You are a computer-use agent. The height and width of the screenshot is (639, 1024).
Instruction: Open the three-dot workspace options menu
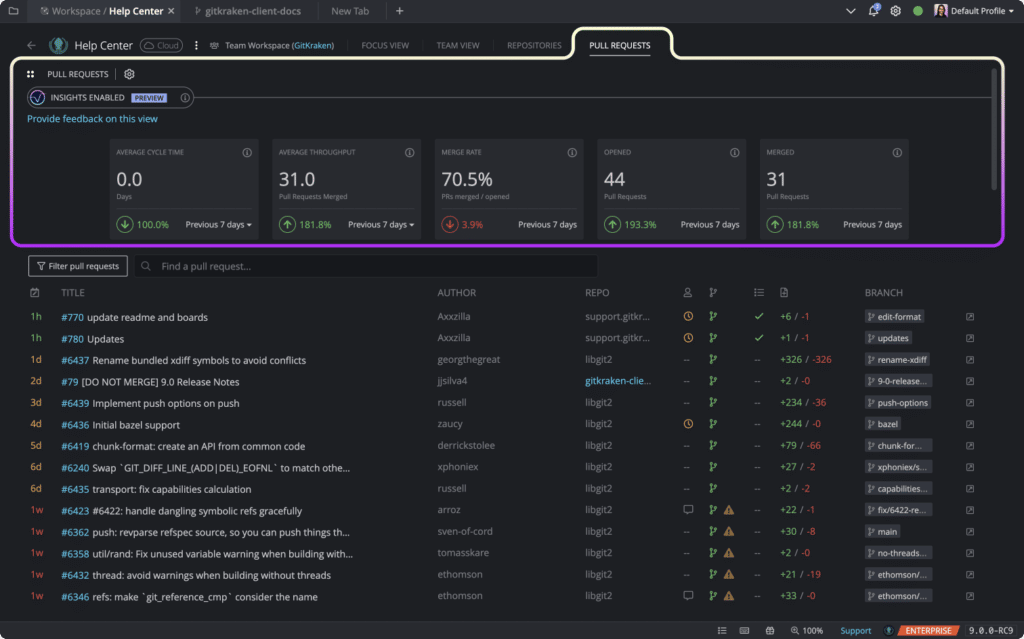click(196, 45)
